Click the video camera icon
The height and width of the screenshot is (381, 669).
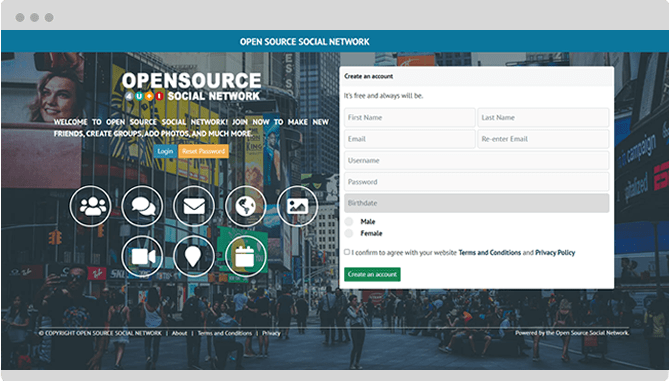click(x=142, y=256)
